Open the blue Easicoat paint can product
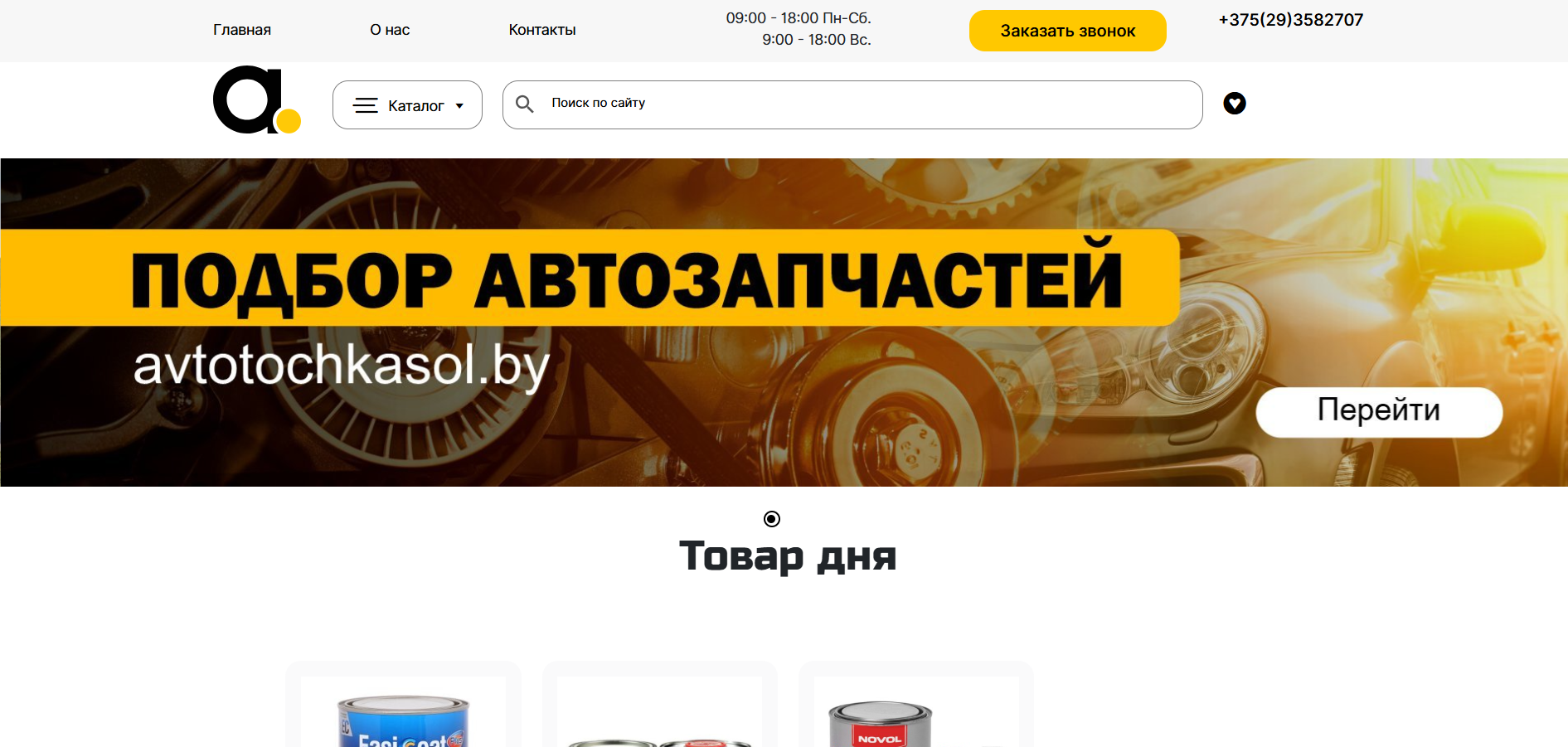 click(403, 720)
